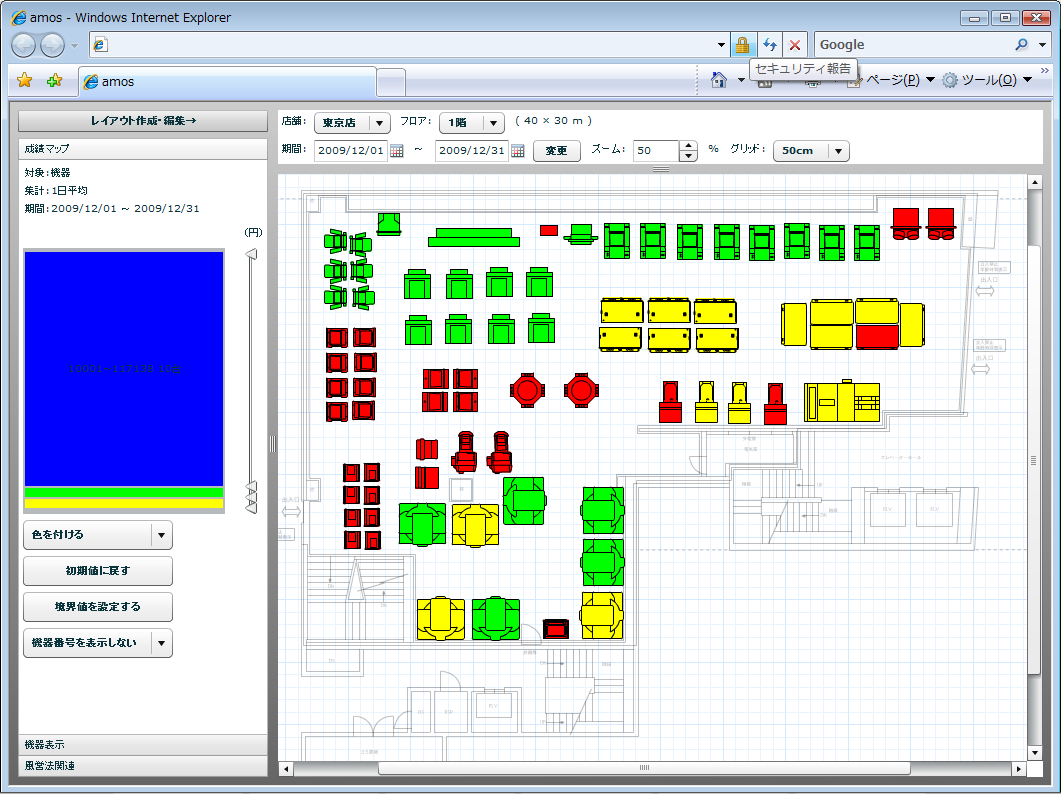Click the zoom value 50 field

[656, 150]
